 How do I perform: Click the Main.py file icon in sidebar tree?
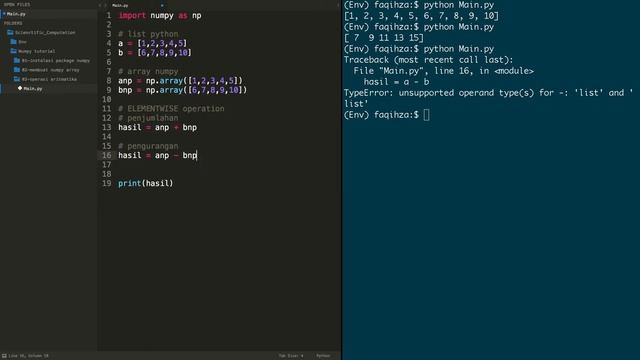(20, 88)
